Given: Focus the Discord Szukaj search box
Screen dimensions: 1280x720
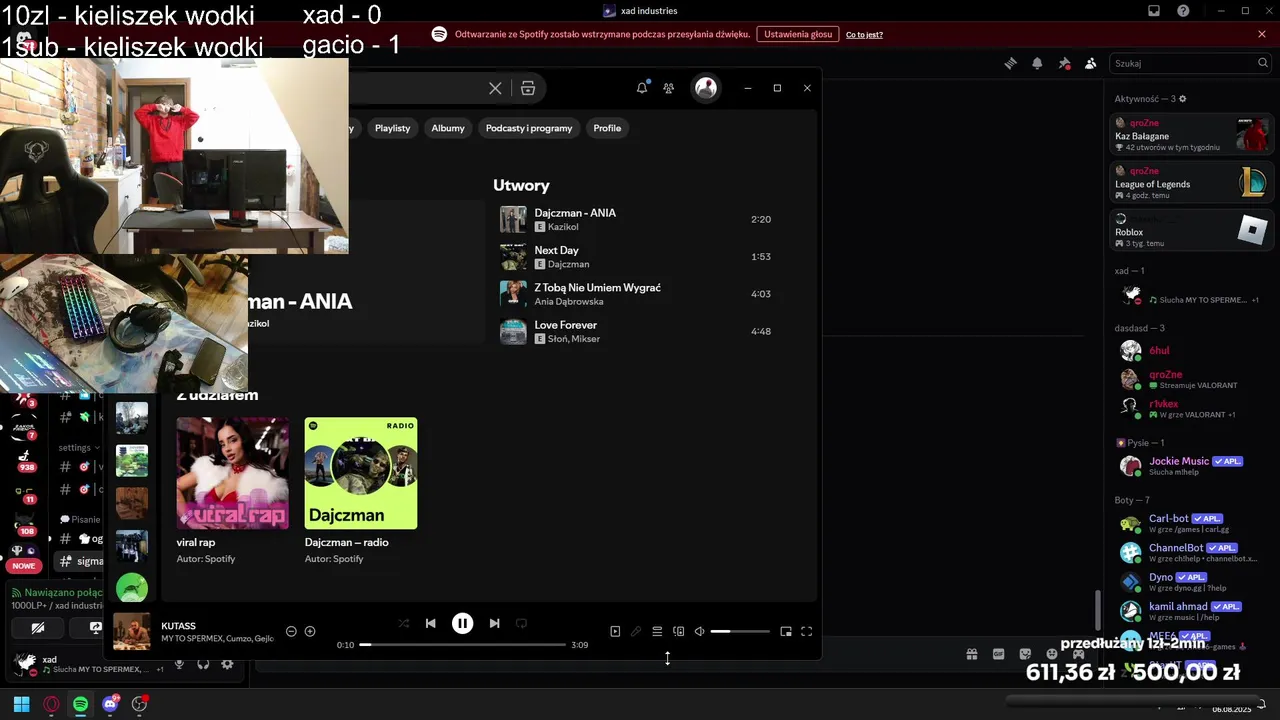Looking at the screenshot, I should coord(1191,63).
